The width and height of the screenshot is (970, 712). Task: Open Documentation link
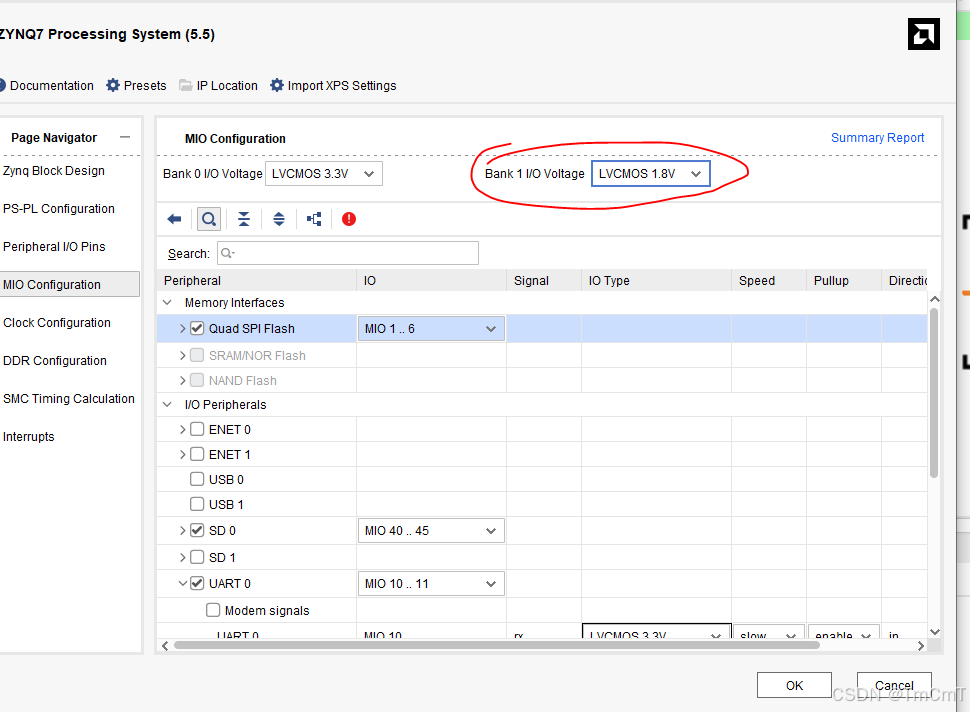[47, 85]
